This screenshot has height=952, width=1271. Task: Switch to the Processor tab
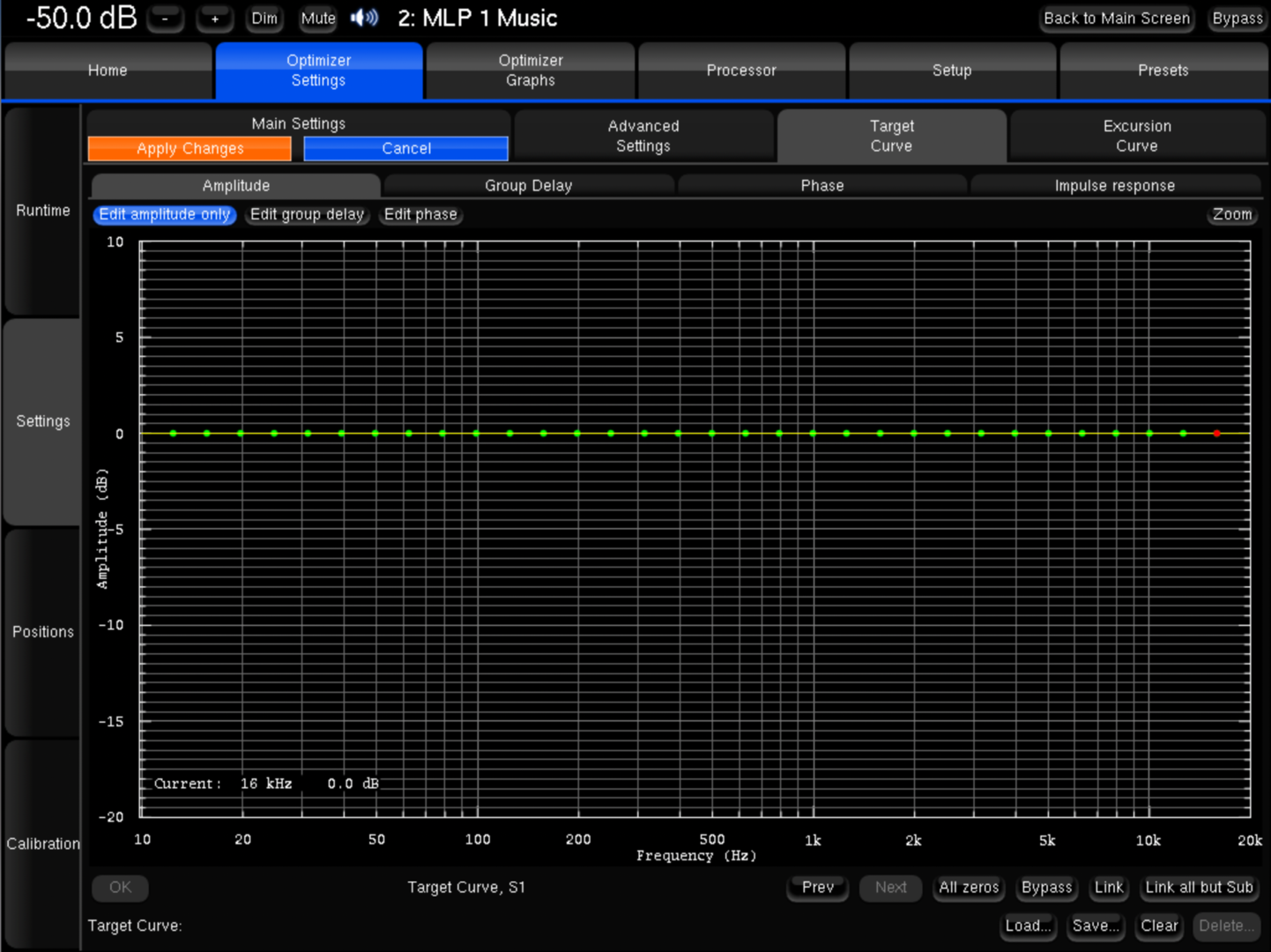[x=741, y=71]
